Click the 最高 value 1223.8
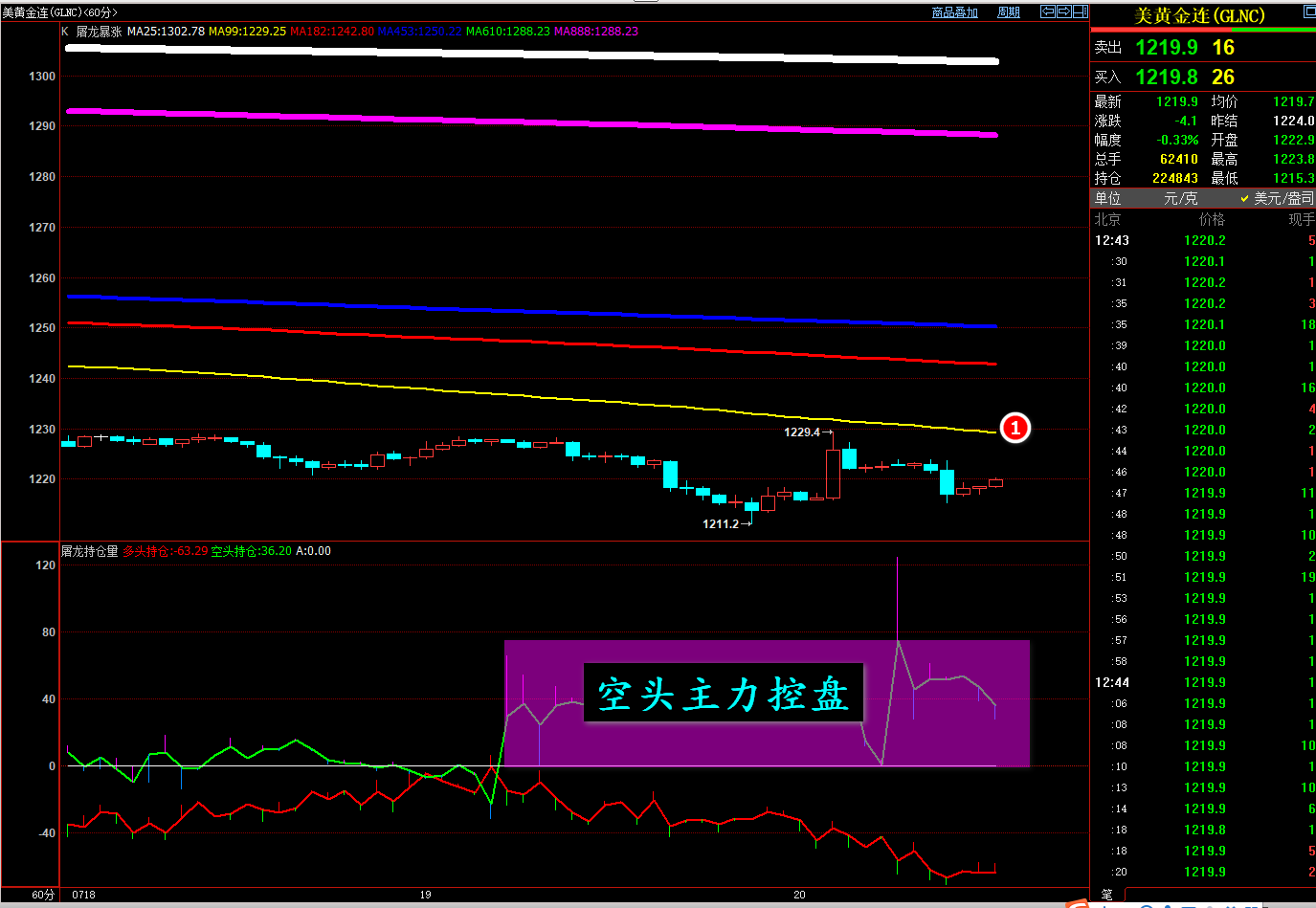 point(1294,159)
